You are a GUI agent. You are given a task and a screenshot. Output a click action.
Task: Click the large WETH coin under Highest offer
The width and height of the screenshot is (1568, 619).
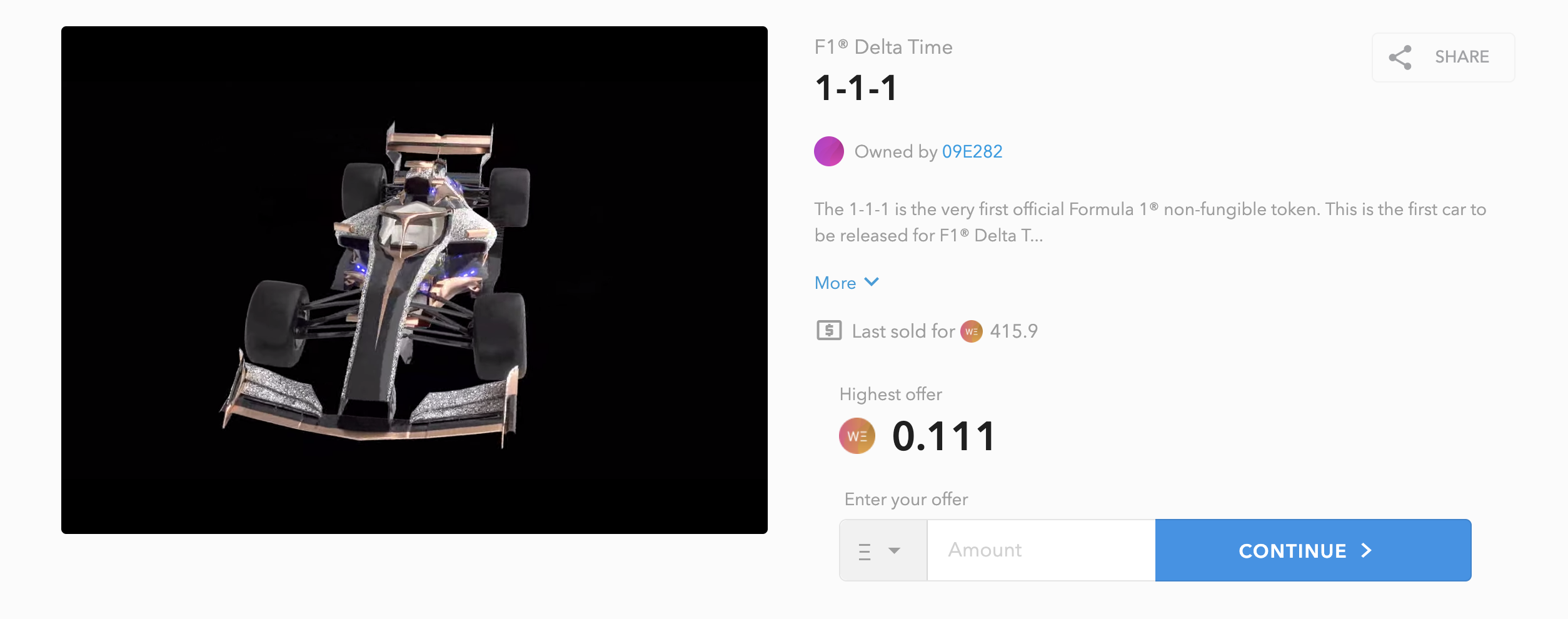pyautogui.click(x=857, y=436)
